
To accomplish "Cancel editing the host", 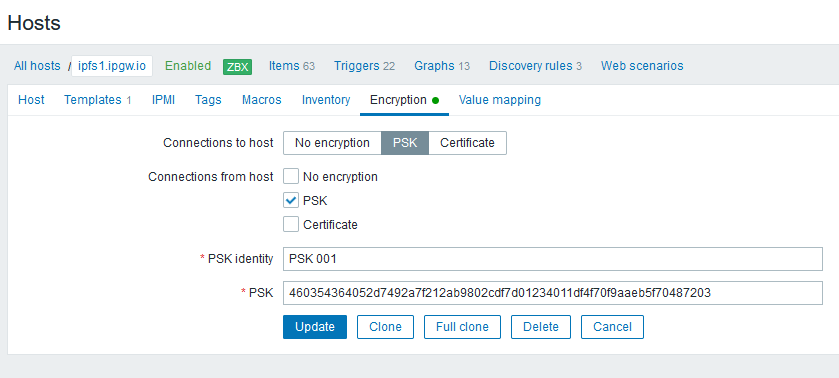I will pyautogui.click(x=612, y=327).
